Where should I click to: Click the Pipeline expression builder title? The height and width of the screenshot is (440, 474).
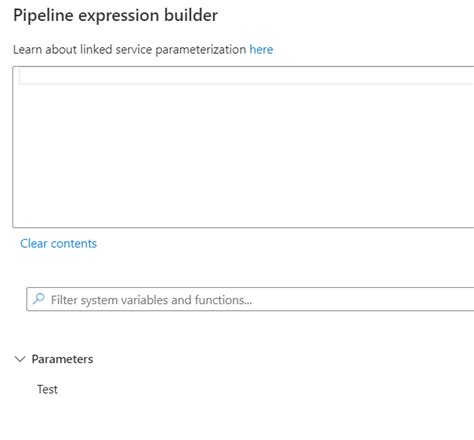[115, 15]
